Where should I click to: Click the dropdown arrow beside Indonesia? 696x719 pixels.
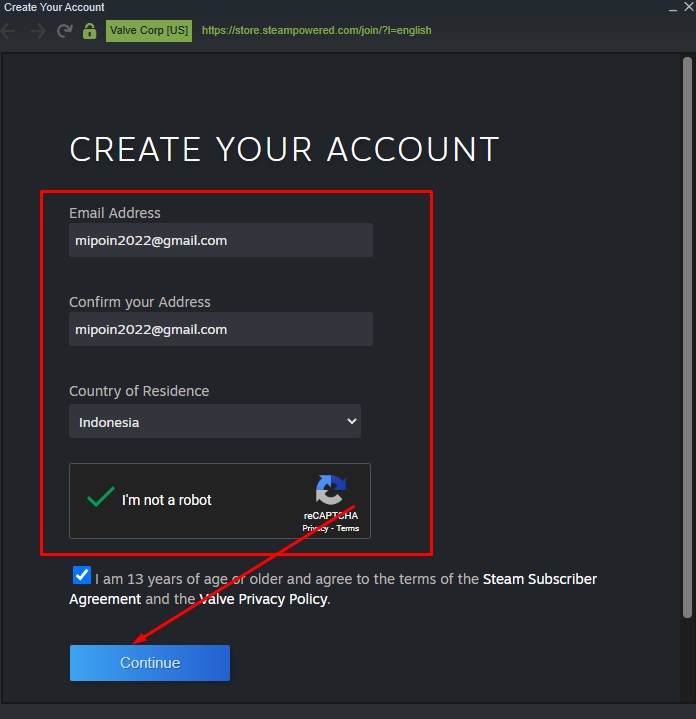tap(351, 422)
